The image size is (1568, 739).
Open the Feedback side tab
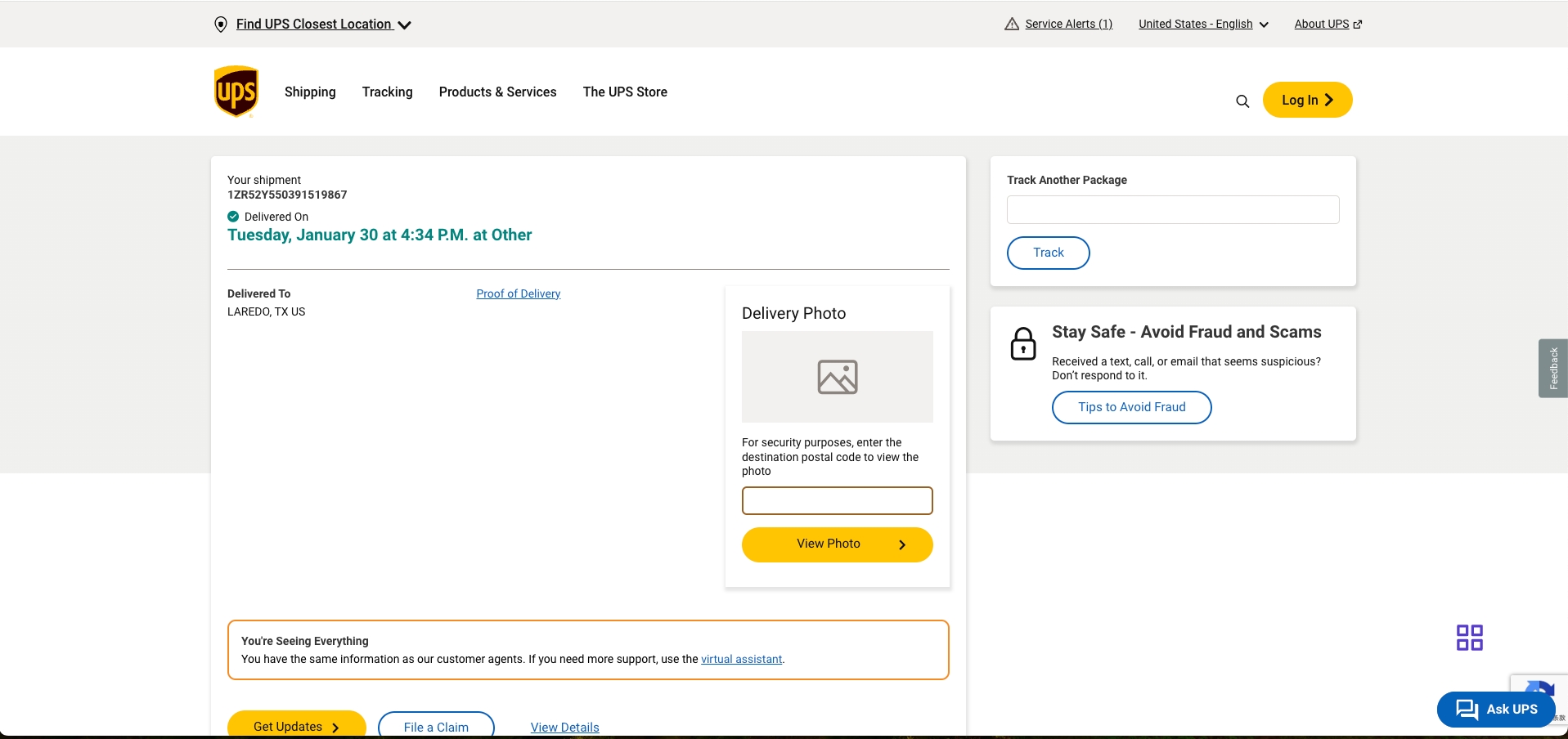point(1552,369)
